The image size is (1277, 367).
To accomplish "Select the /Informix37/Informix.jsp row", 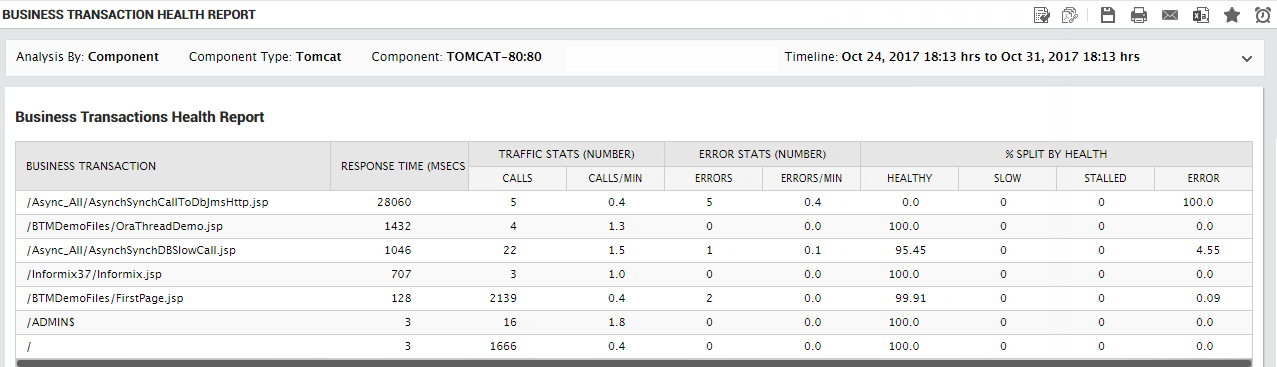I will [634, 274].
